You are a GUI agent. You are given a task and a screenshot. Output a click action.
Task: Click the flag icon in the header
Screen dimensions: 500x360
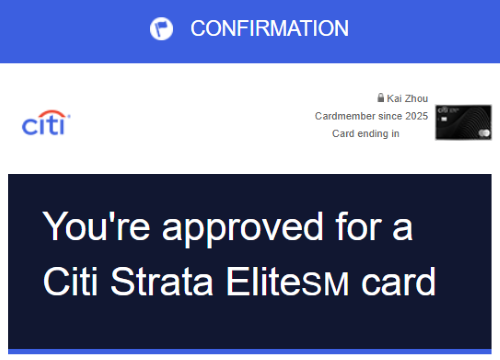click(161, 29)
